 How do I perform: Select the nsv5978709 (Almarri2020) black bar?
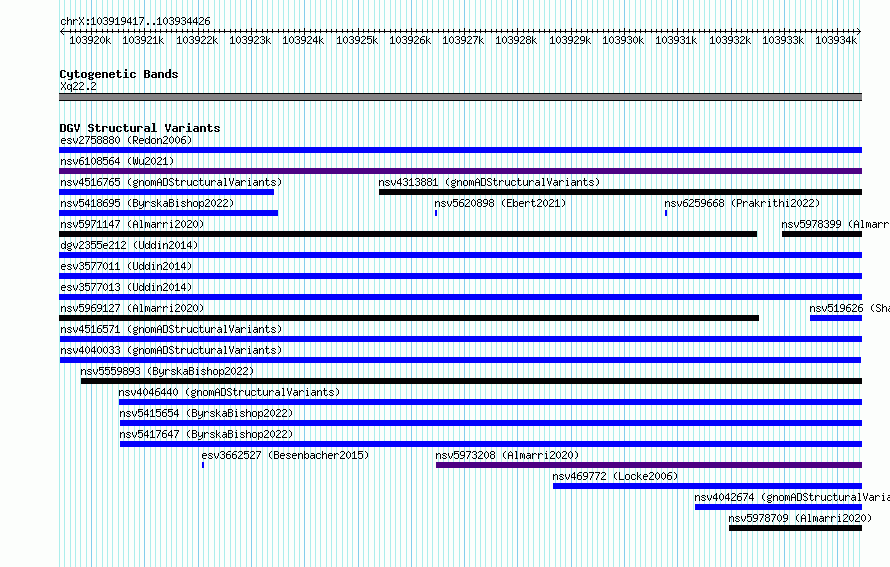pyautogui.click(x=795, y=528)
